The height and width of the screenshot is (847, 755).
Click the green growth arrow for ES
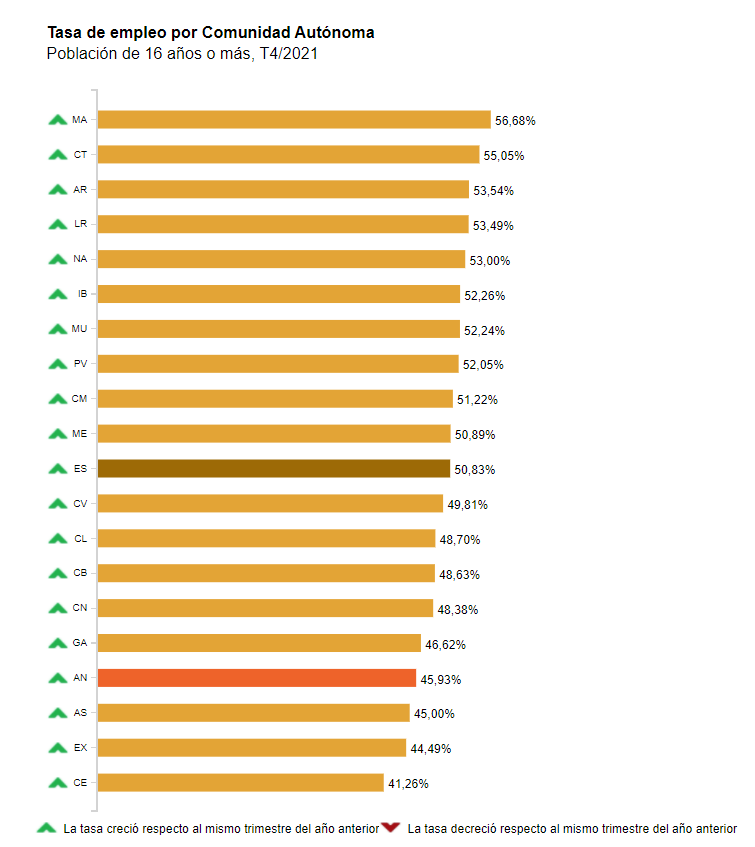coord(57,468)
